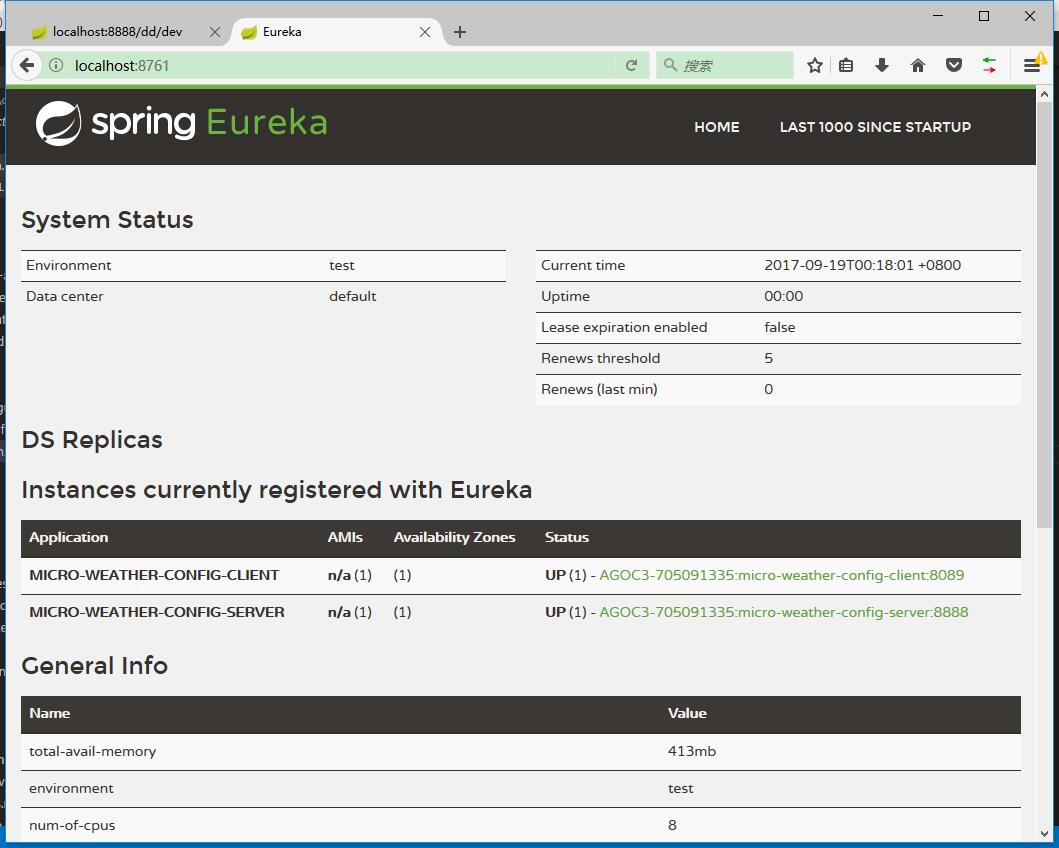The image size is (1059, 848).
Task: Open the bookmarks list icon
Action: point(846,65)
